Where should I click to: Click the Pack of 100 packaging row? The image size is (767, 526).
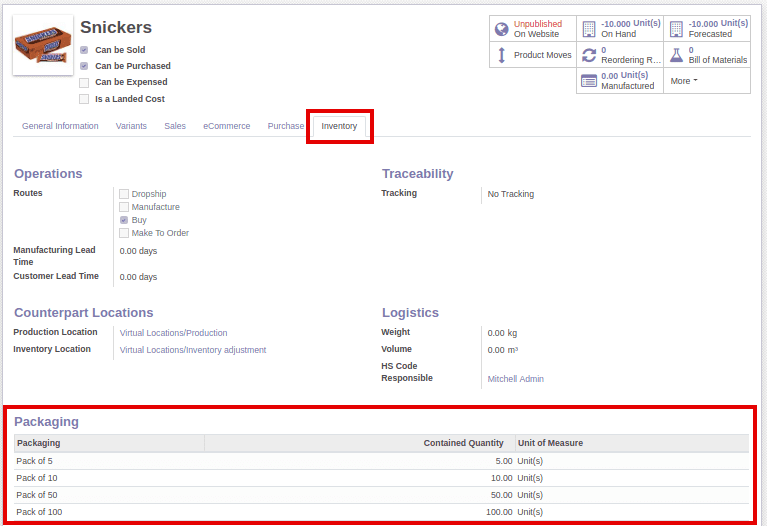[x=382, y=512]
